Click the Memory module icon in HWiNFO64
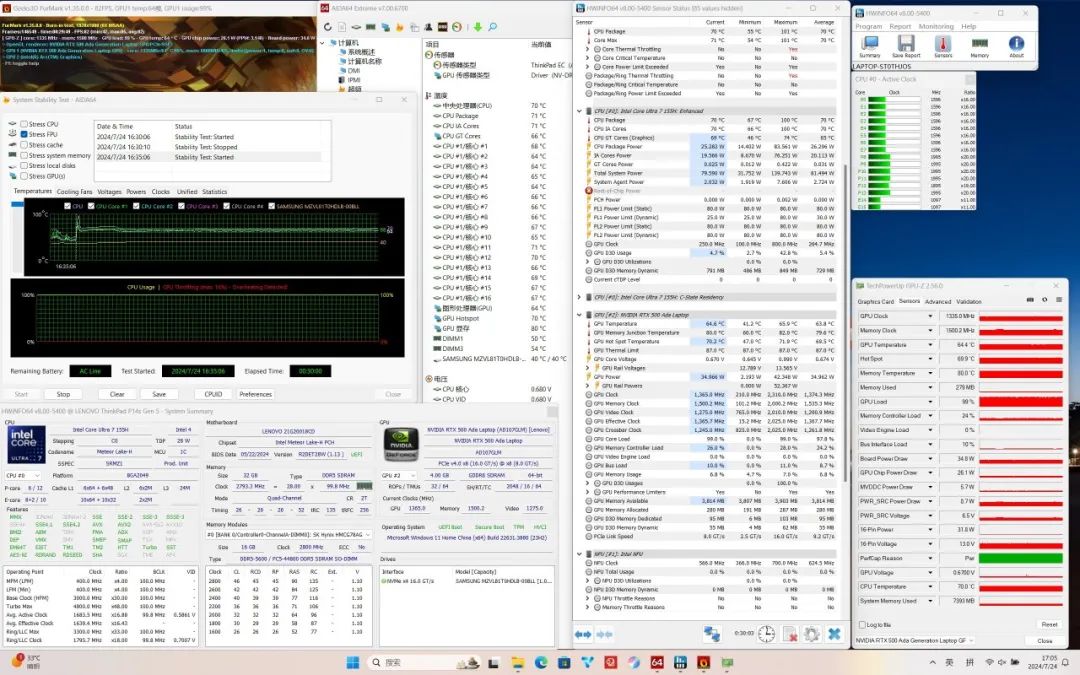Viewport: 1080px width, 675px height. pyautogui.click(x=979, y=45)
